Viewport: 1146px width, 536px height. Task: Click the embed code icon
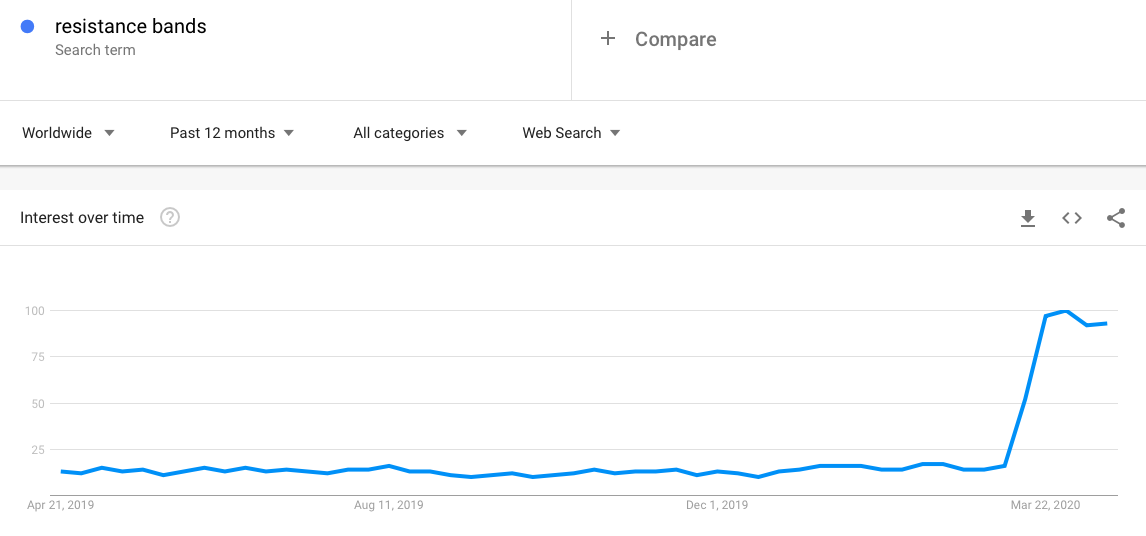(1072, 218)
